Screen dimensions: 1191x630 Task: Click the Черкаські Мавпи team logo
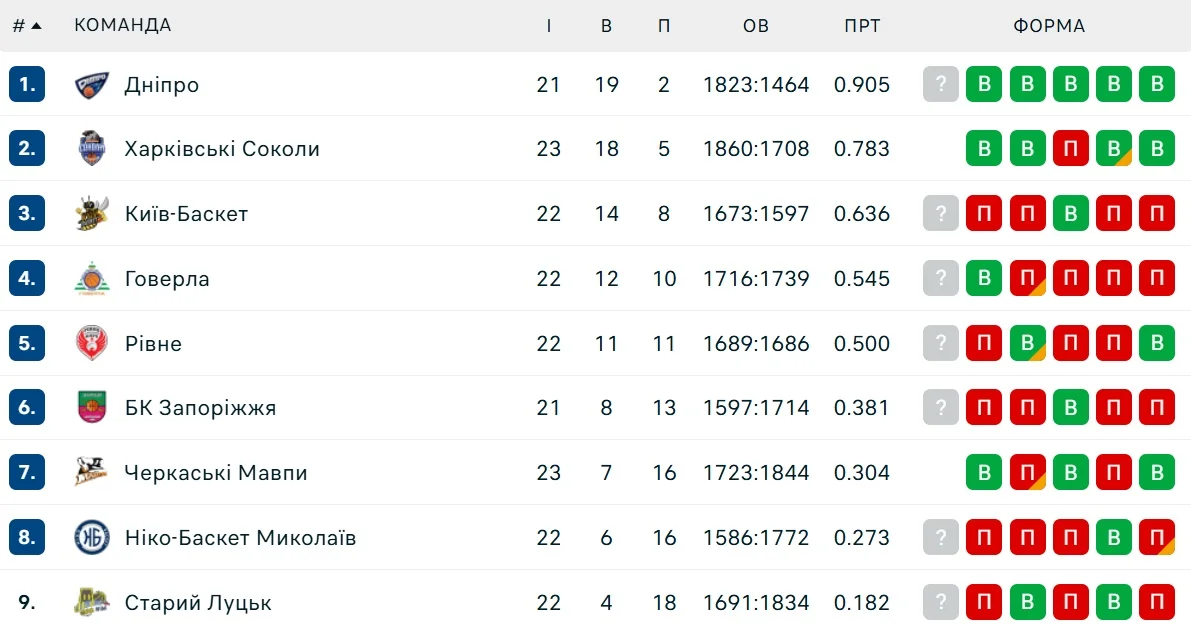click(x=92, y=473)
